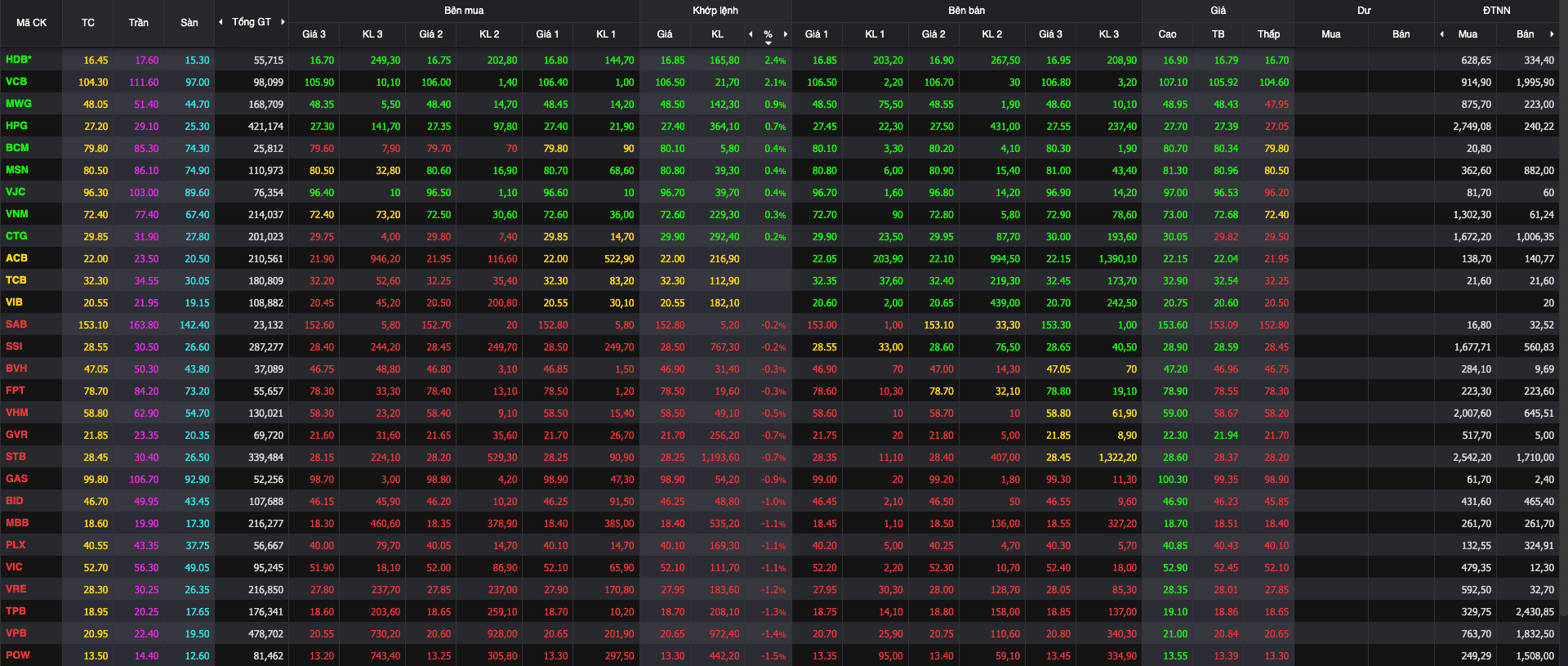Image resolution: width=1568 pixels, height=666 pixels.
Task: Click the left arrow before the % header
Action: pyautogui.click(x=751, y=34)
